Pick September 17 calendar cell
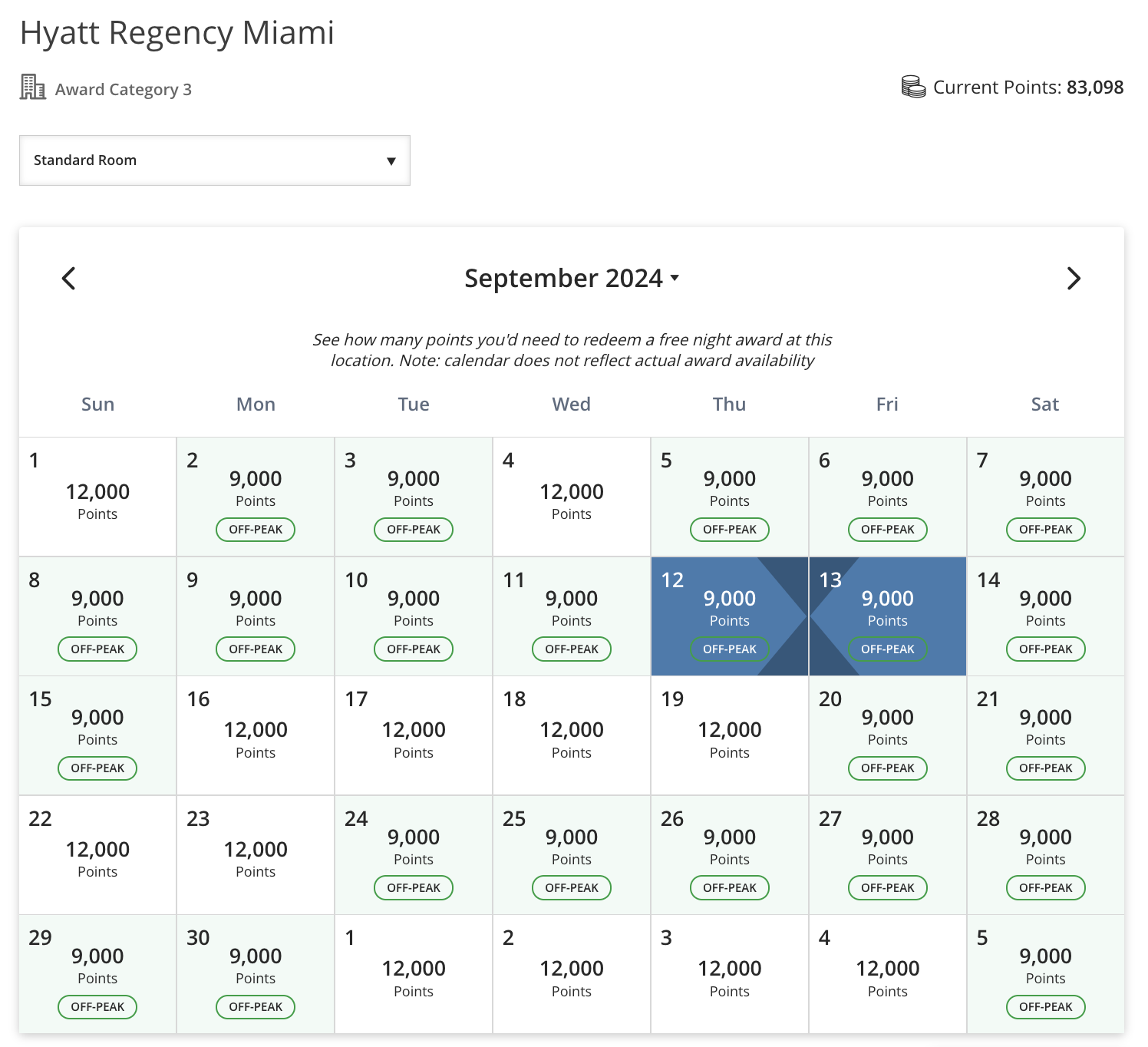Image resolution: width=1148 pixels, height=1047 pixels. coord(414,735)
